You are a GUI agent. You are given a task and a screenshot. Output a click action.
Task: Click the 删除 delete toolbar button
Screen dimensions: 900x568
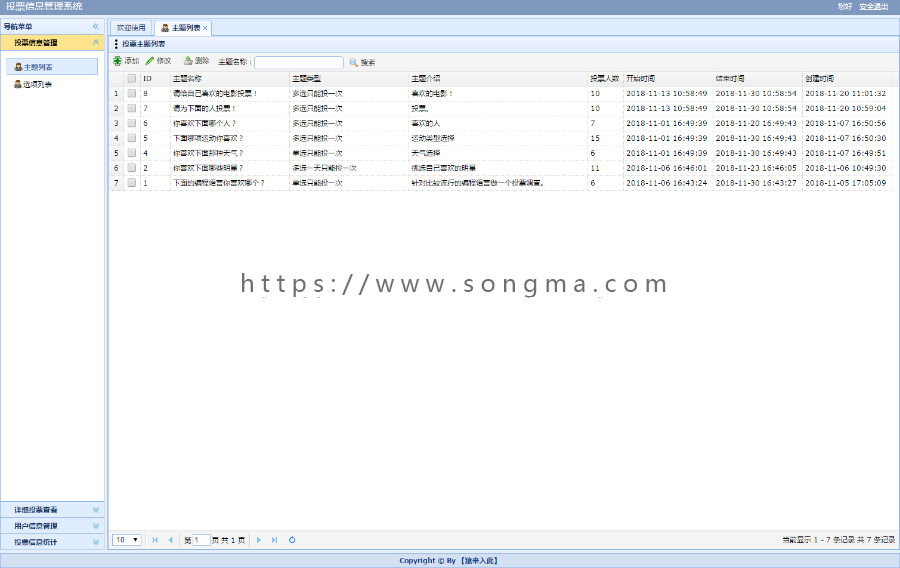point(196,61)
